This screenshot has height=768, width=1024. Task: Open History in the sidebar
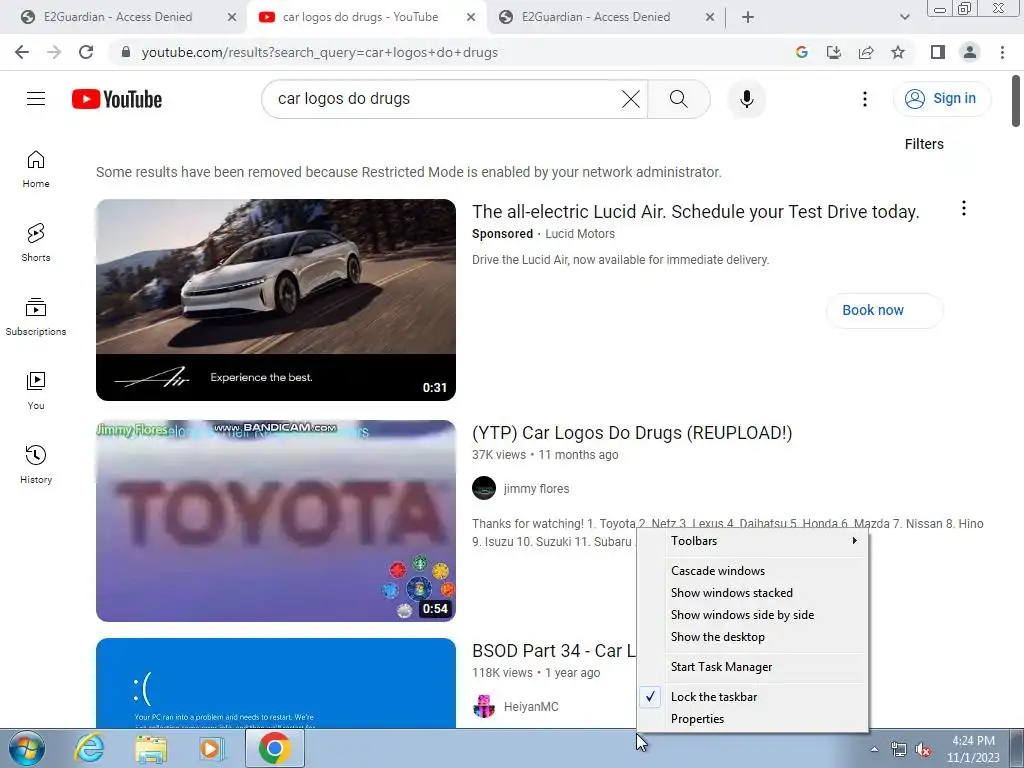pyautogui.click(x=36, y=464)
